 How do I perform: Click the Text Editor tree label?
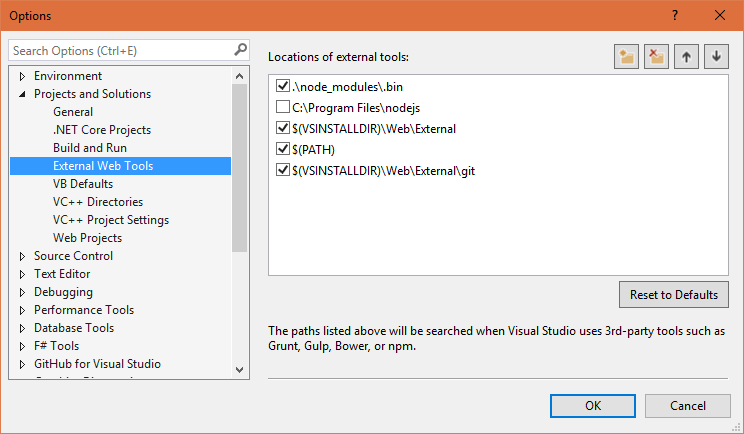[x=62, y=274]
